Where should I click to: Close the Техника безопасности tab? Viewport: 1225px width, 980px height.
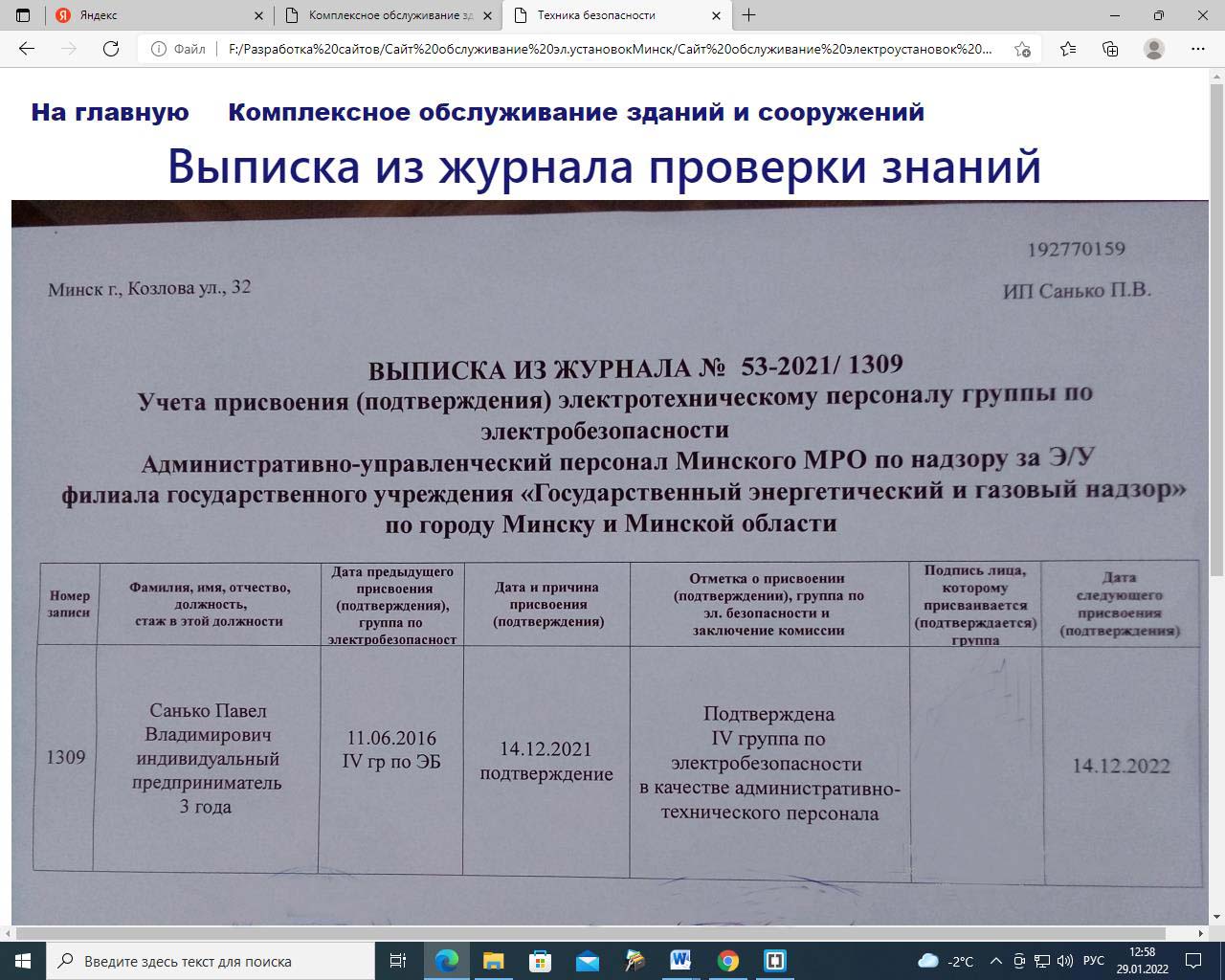pyautogui.click(x=716, y=15)
